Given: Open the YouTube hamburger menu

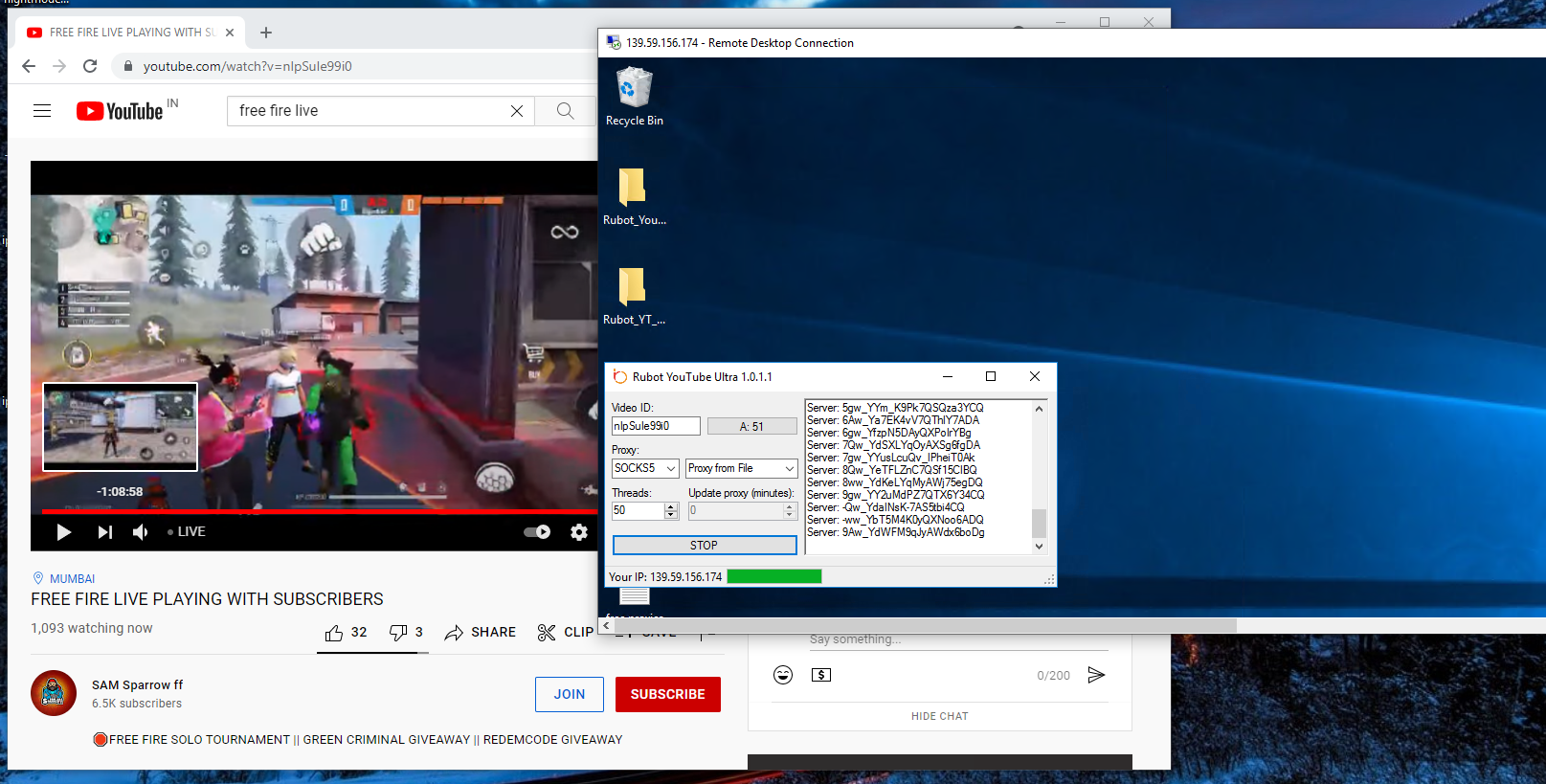Looking at the screenshot, I should coord(42,111).
